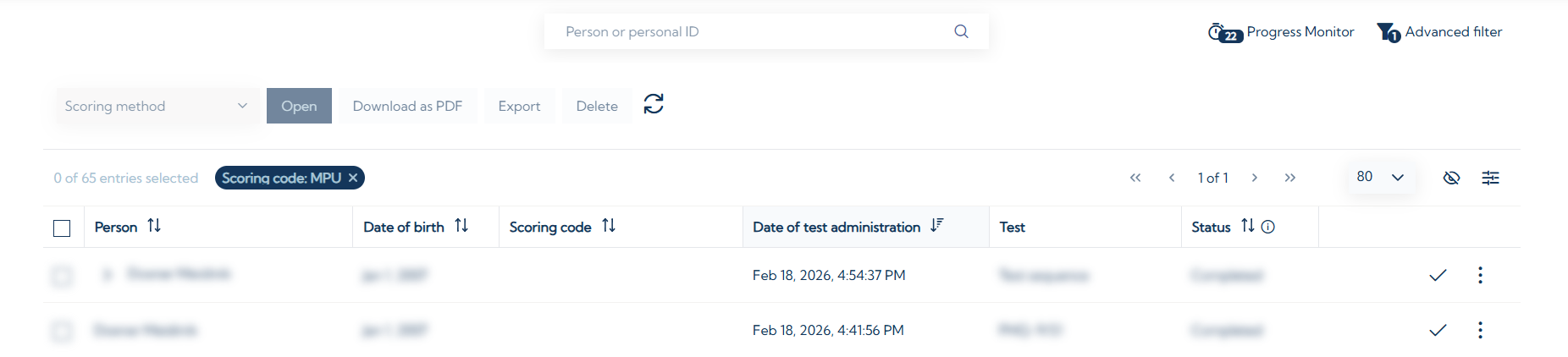Remove the Scoring code: MPU filter chip

point(353,178)
